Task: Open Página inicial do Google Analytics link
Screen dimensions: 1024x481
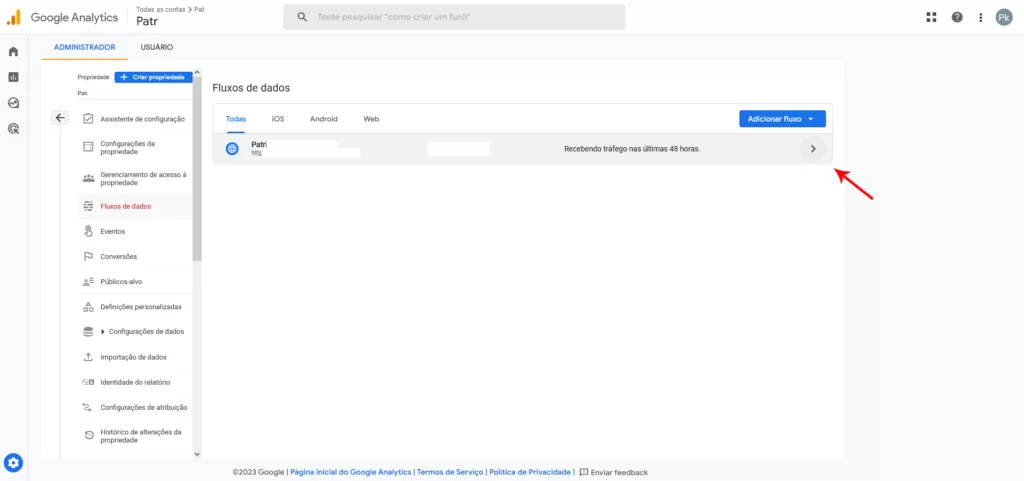Action: 351,472
